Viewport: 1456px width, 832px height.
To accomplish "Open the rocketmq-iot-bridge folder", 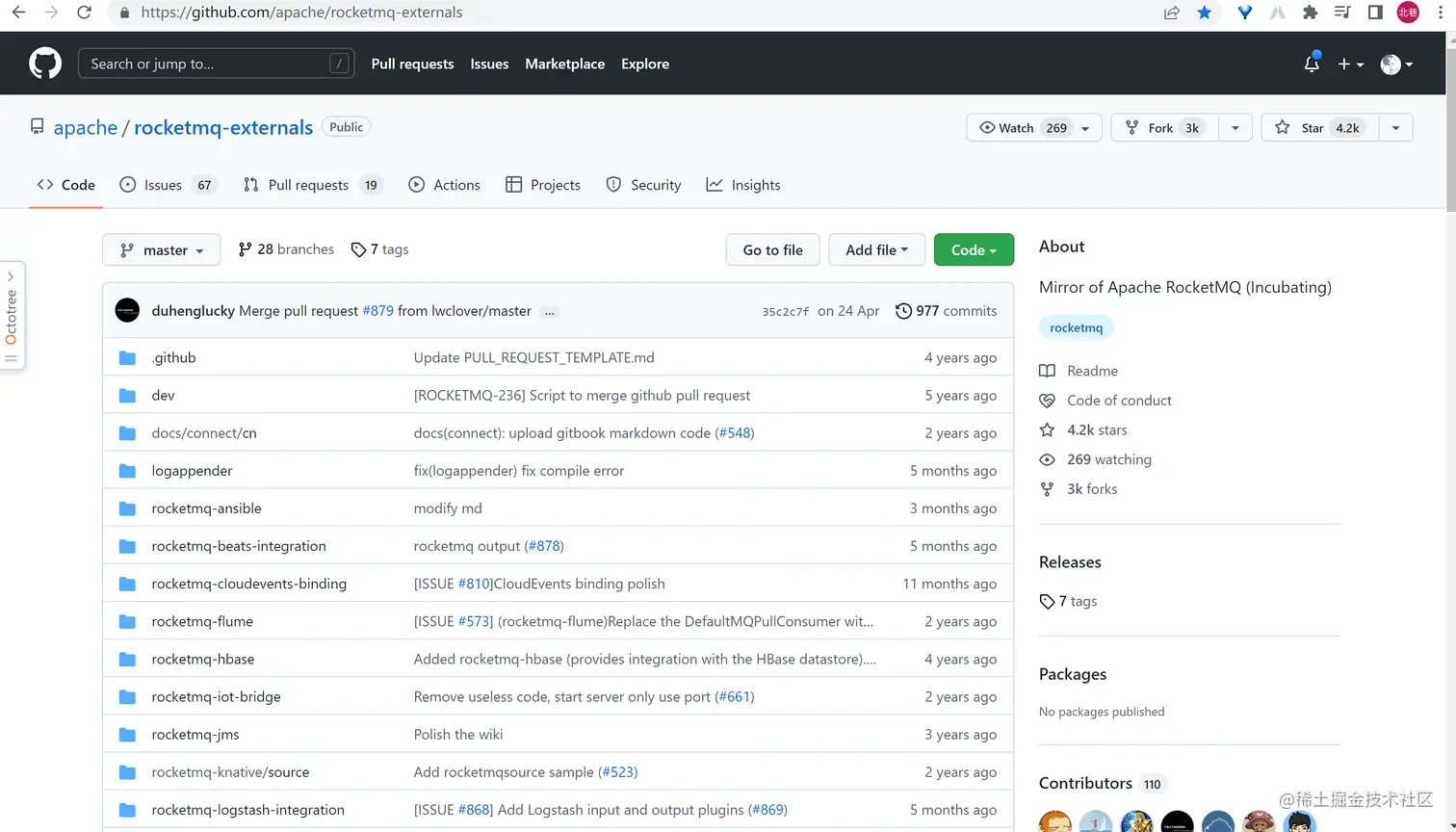I will (216, 696).
